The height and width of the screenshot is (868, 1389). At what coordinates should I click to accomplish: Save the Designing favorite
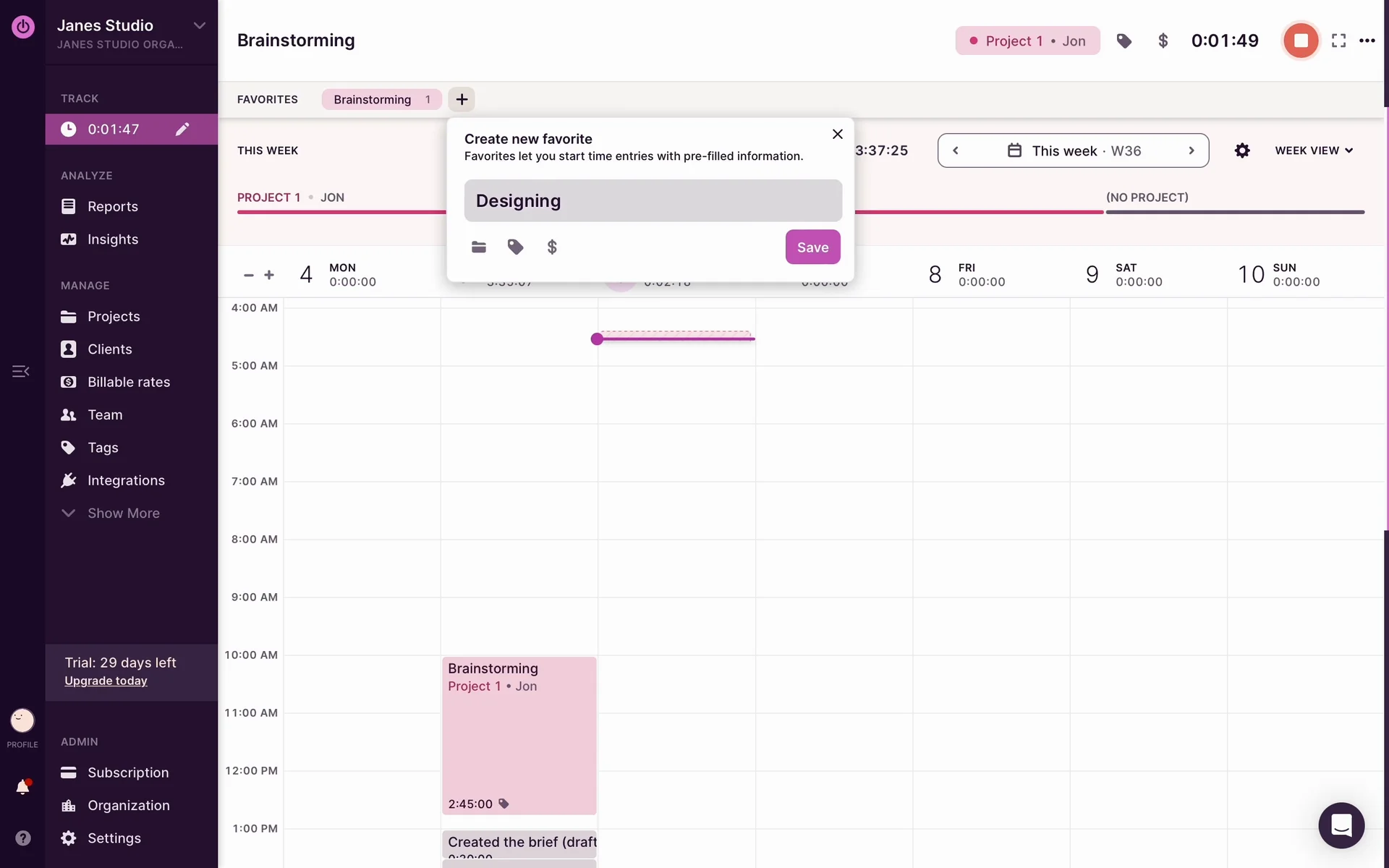click(812, 247)
